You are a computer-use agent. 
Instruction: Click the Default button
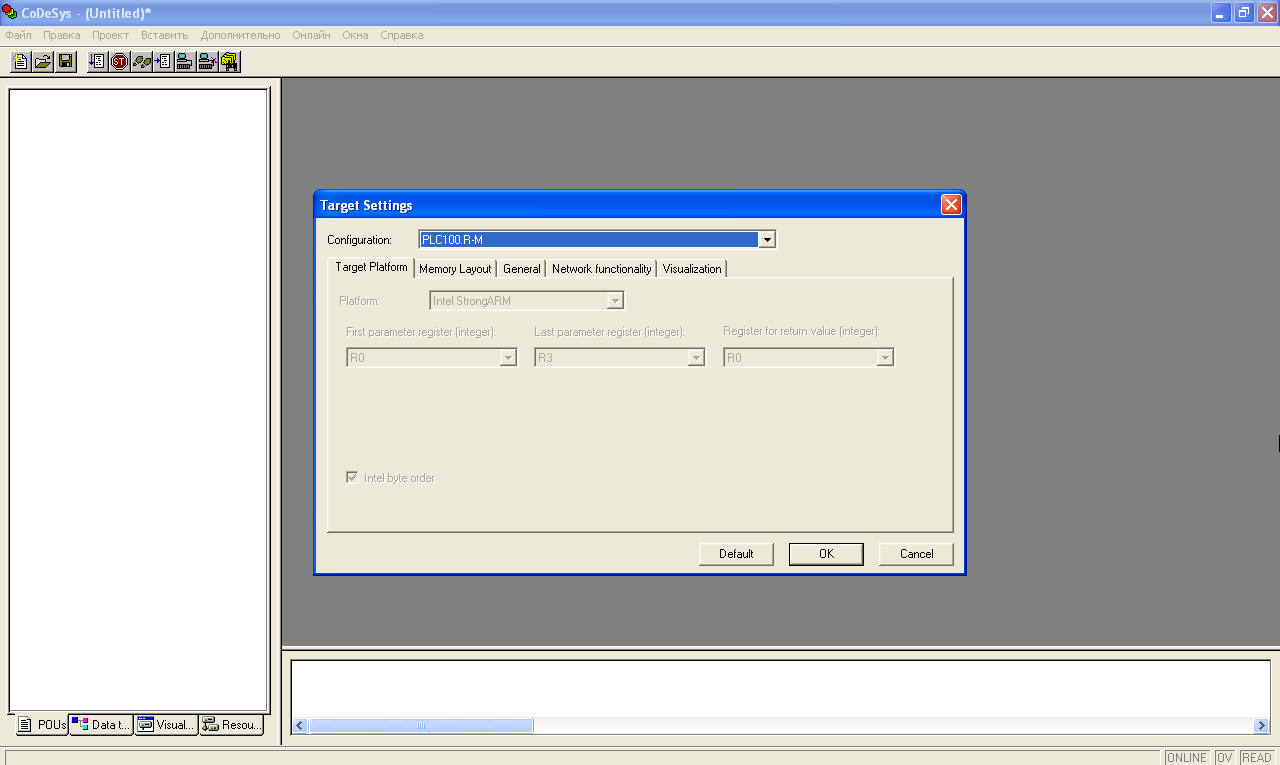pyautogui.click(x=736, y=554)
